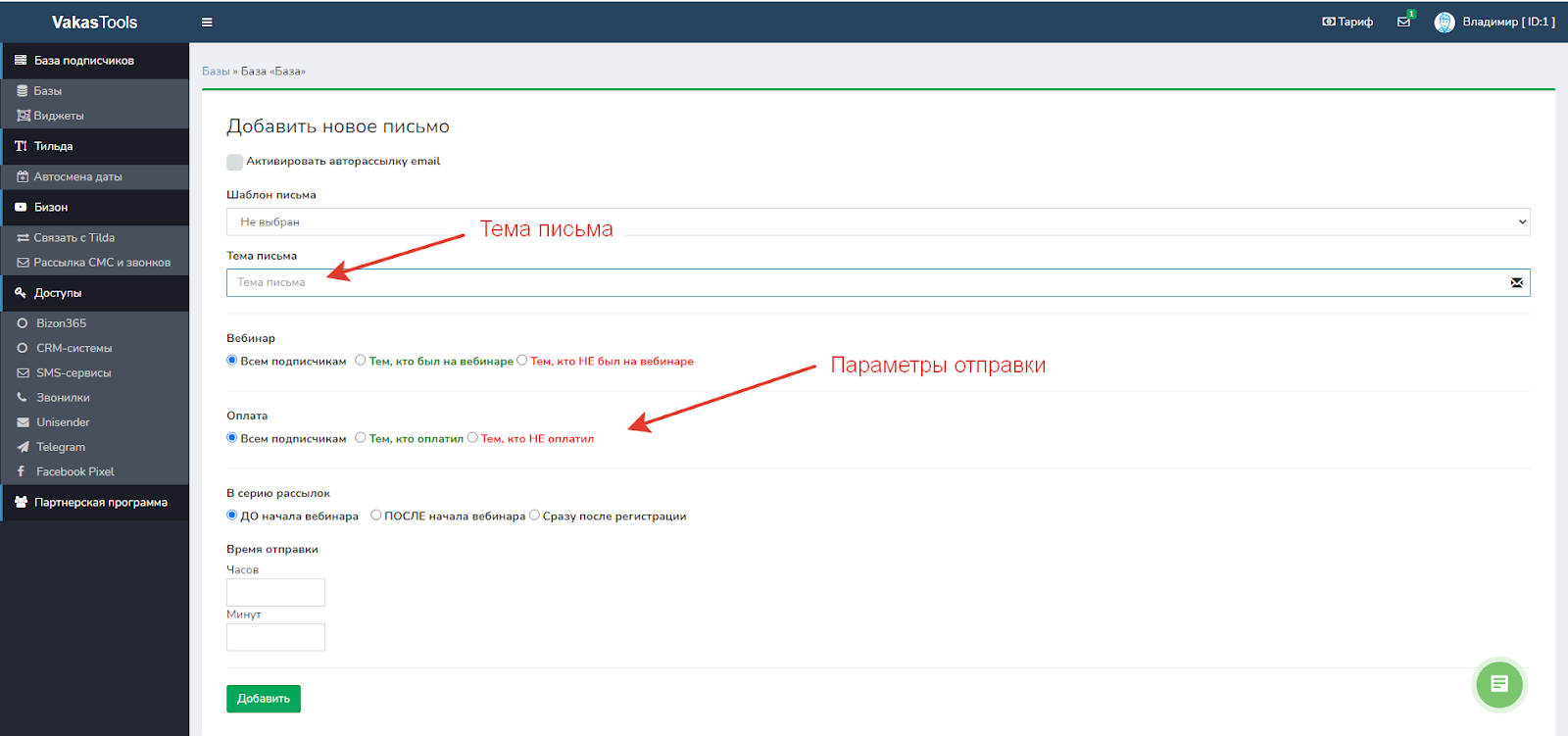
Task: Click the envelope icon in subject field
Action: point(1516,283)
